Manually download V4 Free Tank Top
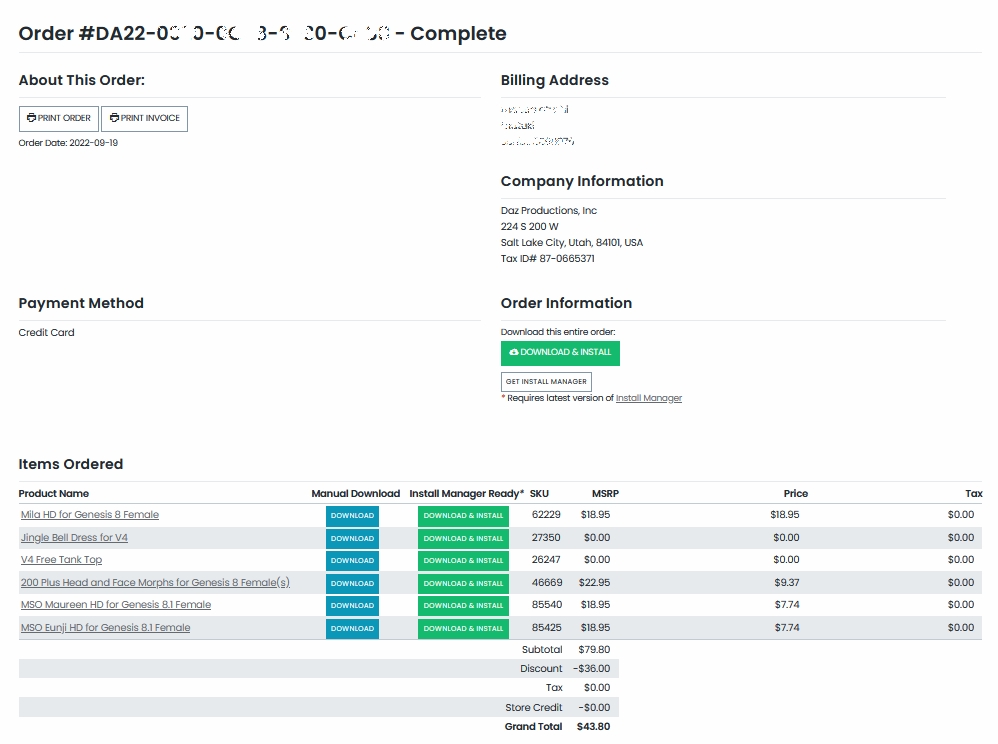This screenshot has width=998, height=744. tap(352, 561)
